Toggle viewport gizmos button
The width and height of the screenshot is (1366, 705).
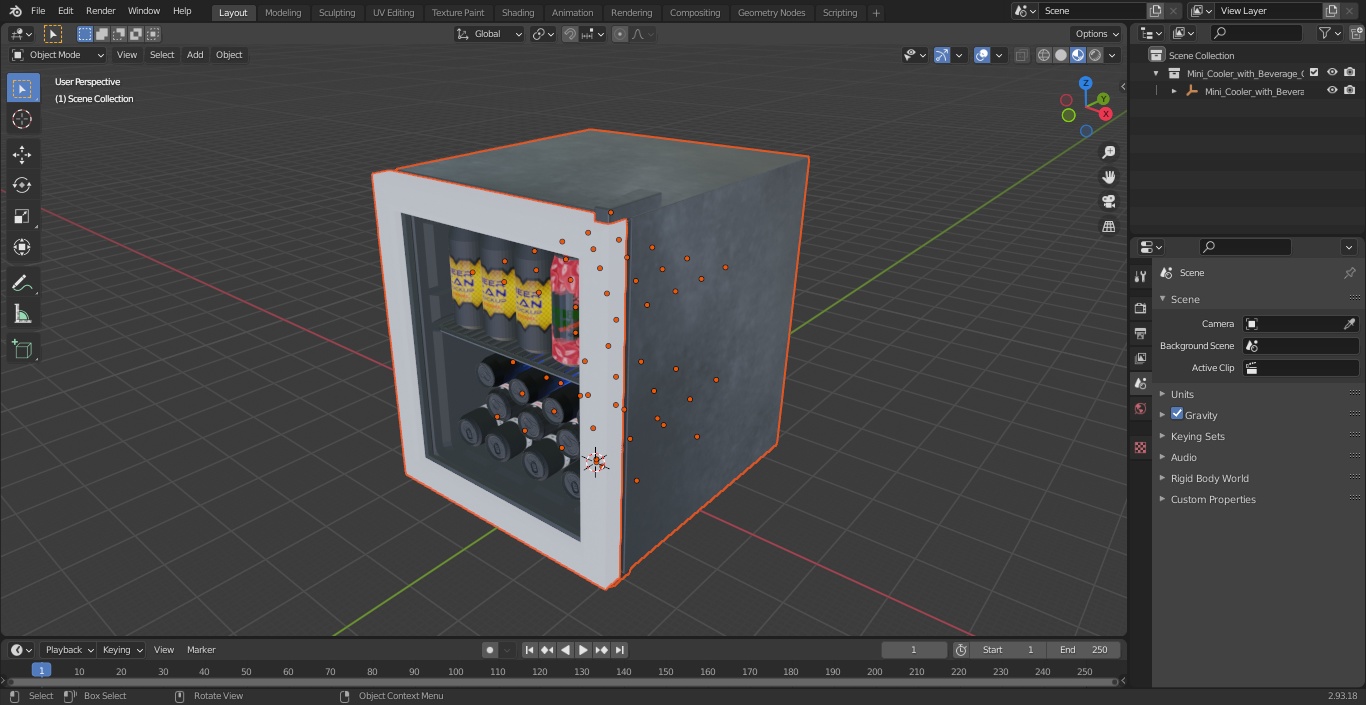(942, 55)
